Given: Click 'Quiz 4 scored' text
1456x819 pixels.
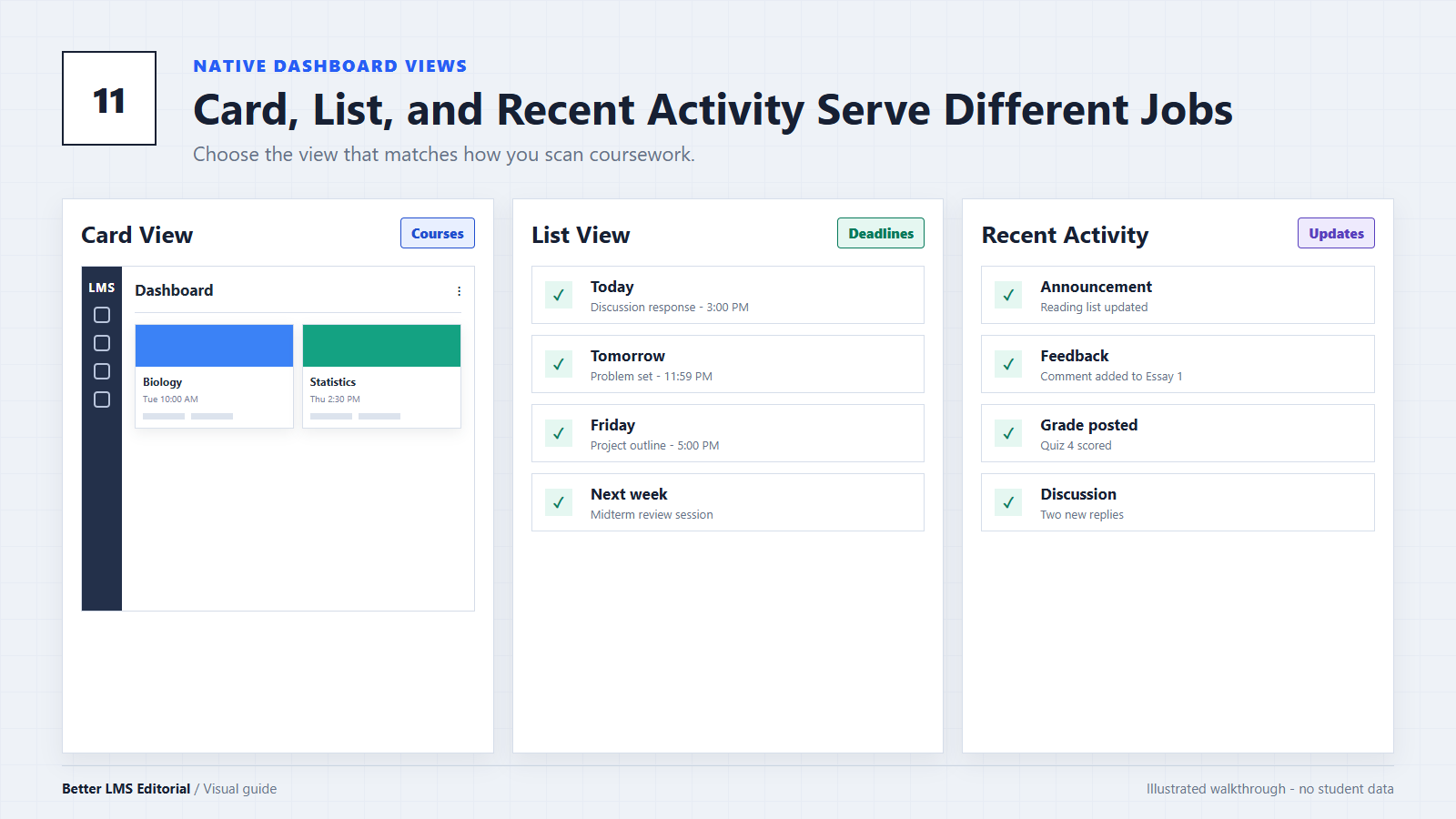Looking at the screenshot, I should pos(1076,446).
